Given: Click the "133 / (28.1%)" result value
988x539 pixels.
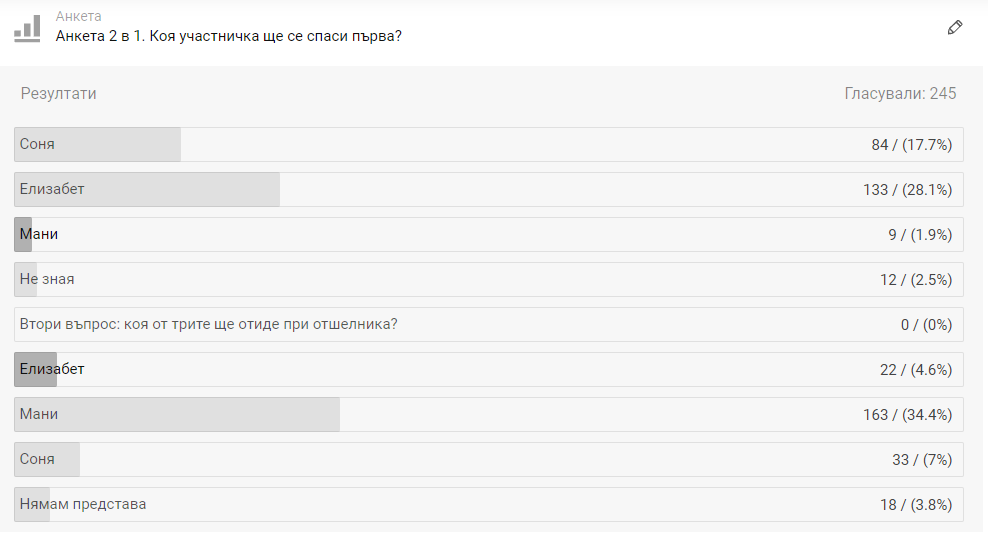Looking at the screenshot, I should point(907,189).
